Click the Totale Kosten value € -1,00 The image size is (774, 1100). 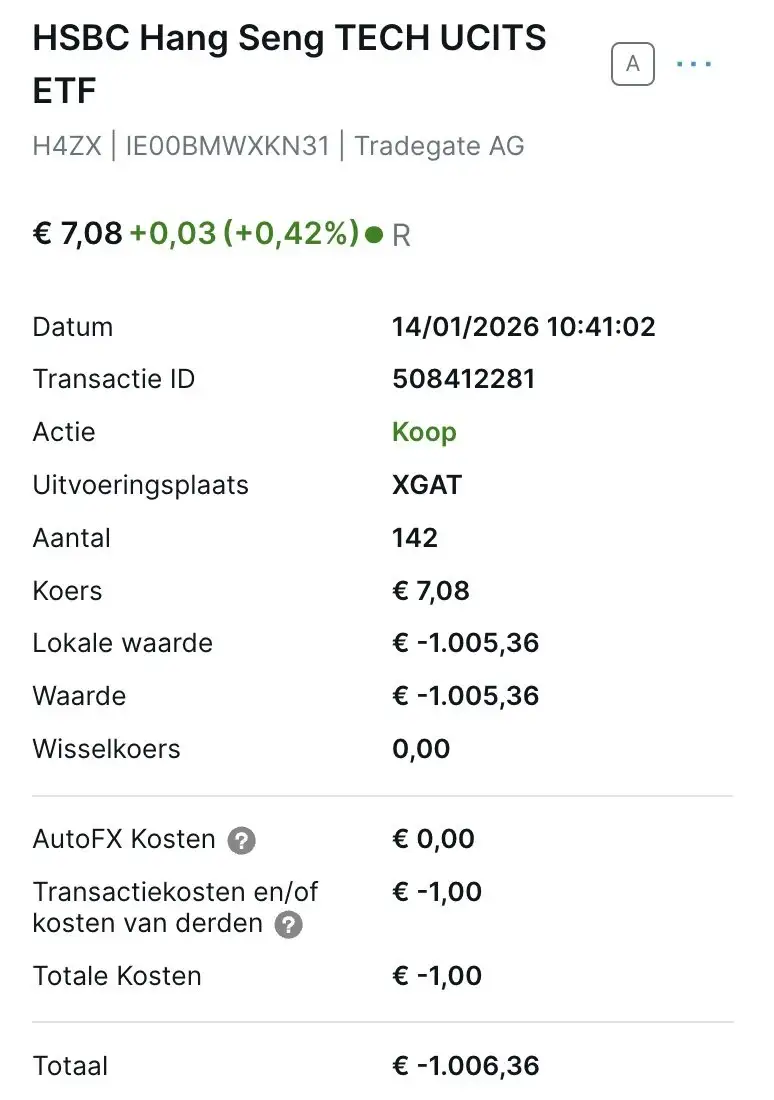point(436,976)
